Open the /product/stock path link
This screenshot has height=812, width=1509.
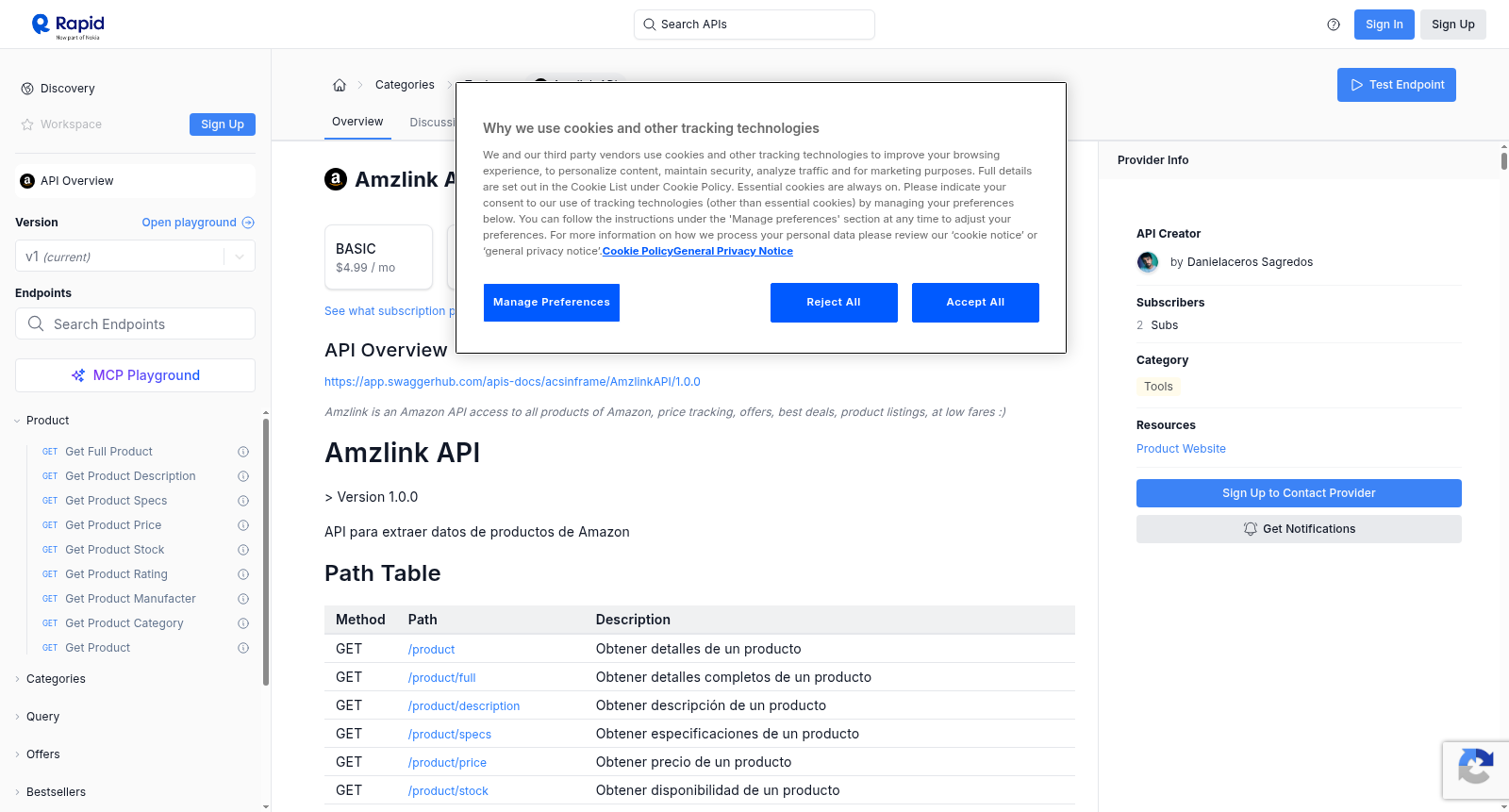coord(448,791)
